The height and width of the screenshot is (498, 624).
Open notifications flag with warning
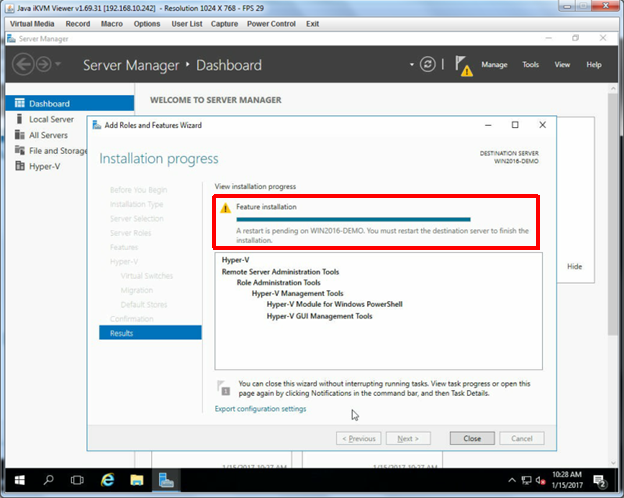tap(464, 66)
